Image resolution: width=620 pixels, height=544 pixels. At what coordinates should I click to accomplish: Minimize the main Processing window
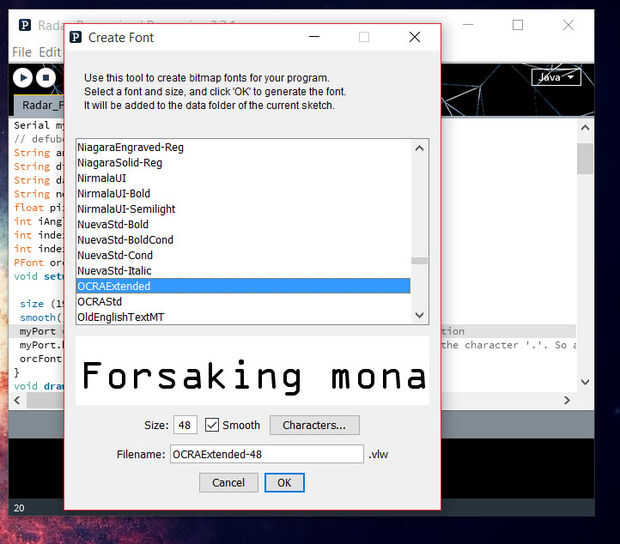tap(468, 25)
